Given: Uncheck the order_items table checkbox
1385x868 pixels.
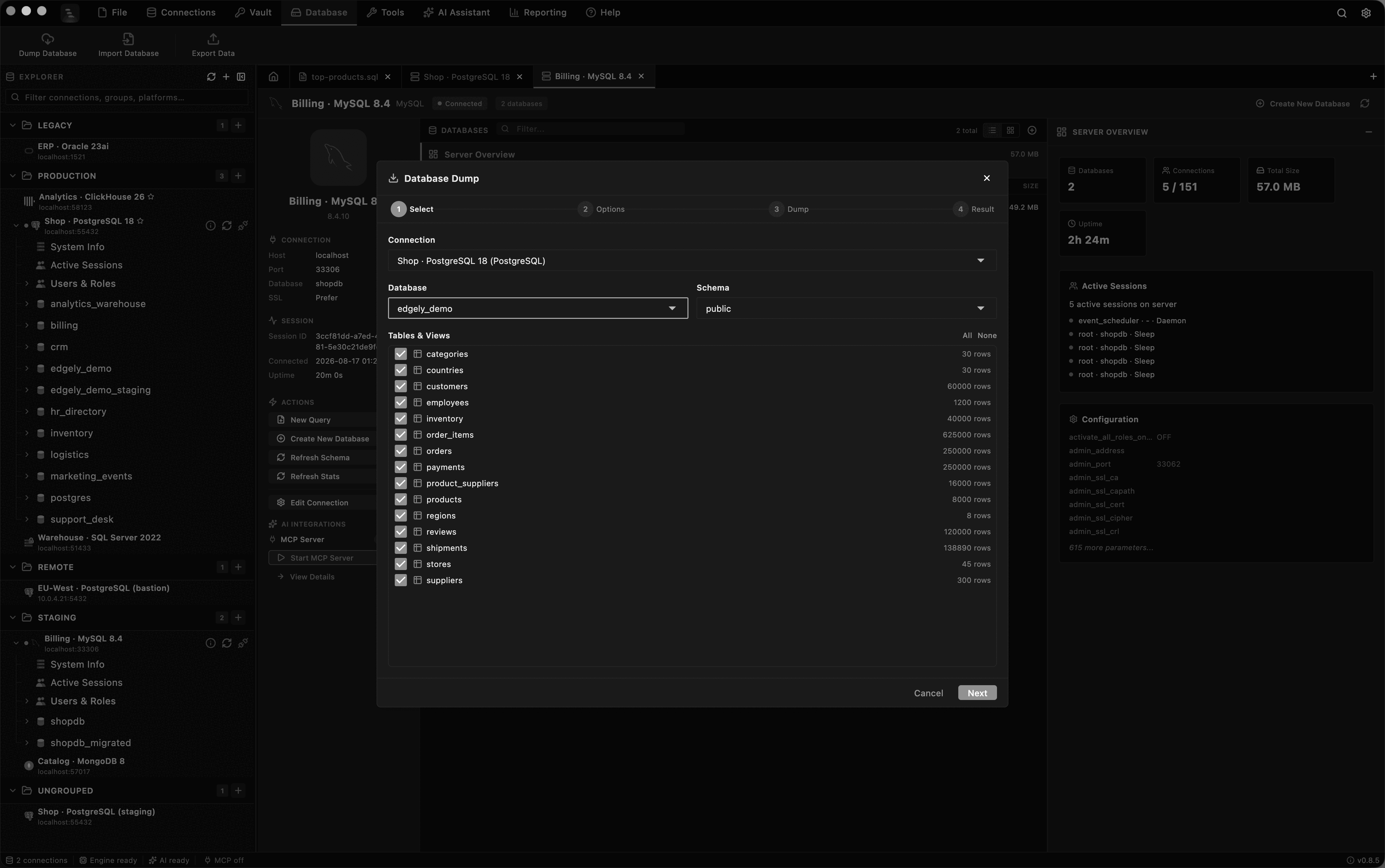Looking at the screenshot, I should pyautogui.click(x=401, y=435).
